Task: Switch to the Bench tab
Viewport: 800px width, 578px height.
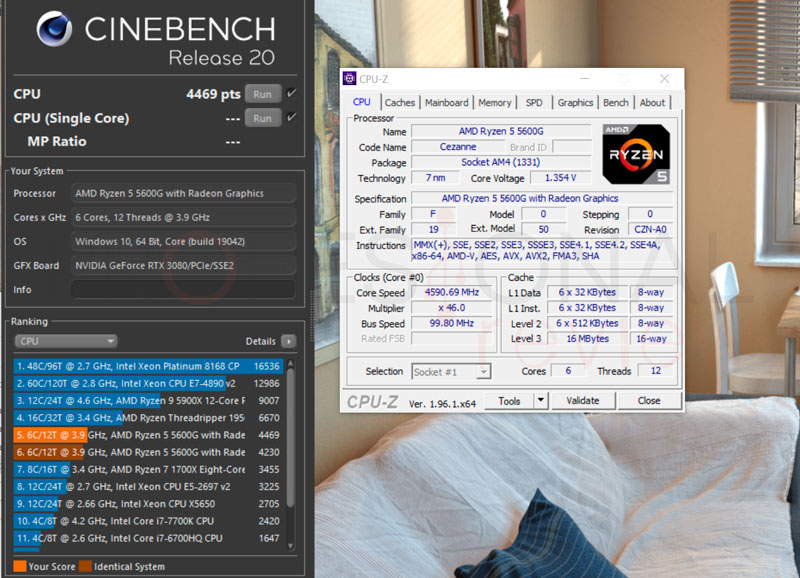Action: point(616,103)
